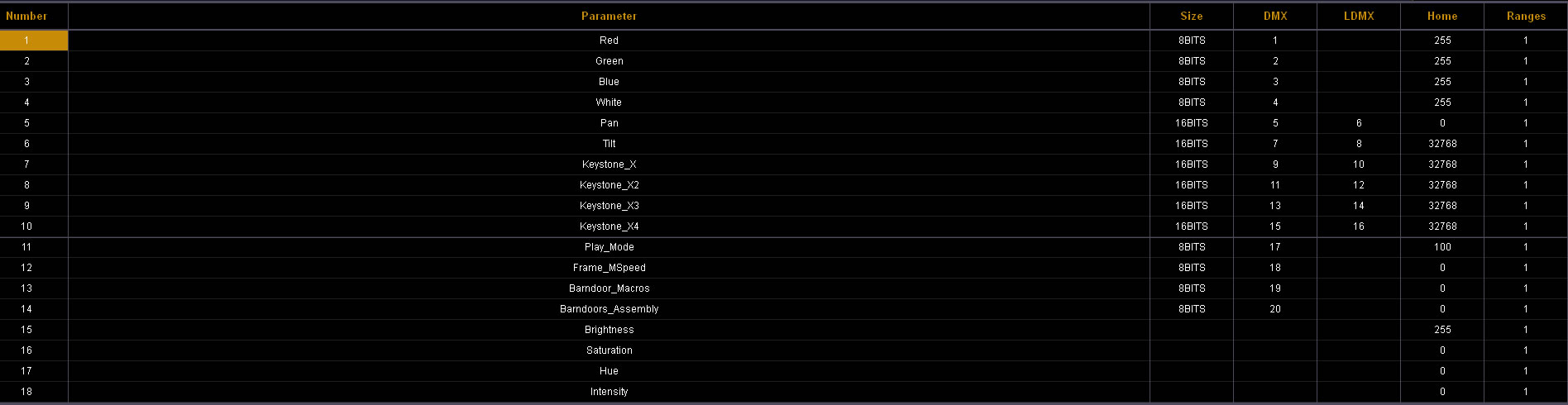Select the highlighted row number 1 cell
Screen dimensions: 1568x405
tap(34, 40)
